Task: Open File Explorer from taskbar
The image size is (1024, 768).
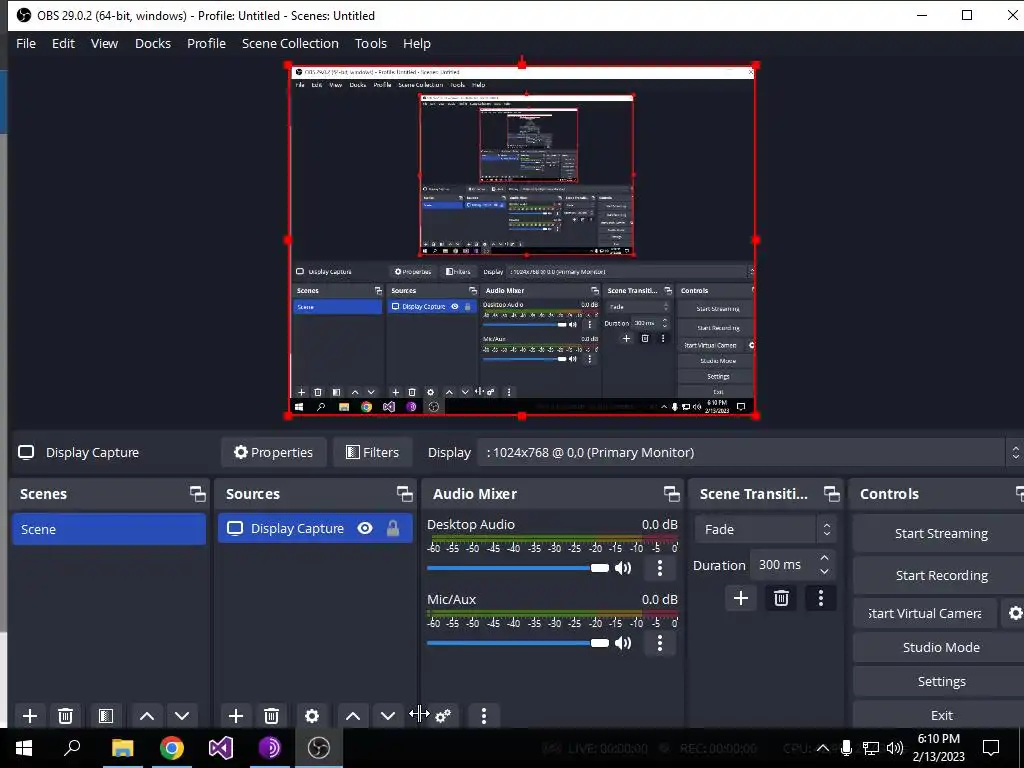Action: coord(122,748)
